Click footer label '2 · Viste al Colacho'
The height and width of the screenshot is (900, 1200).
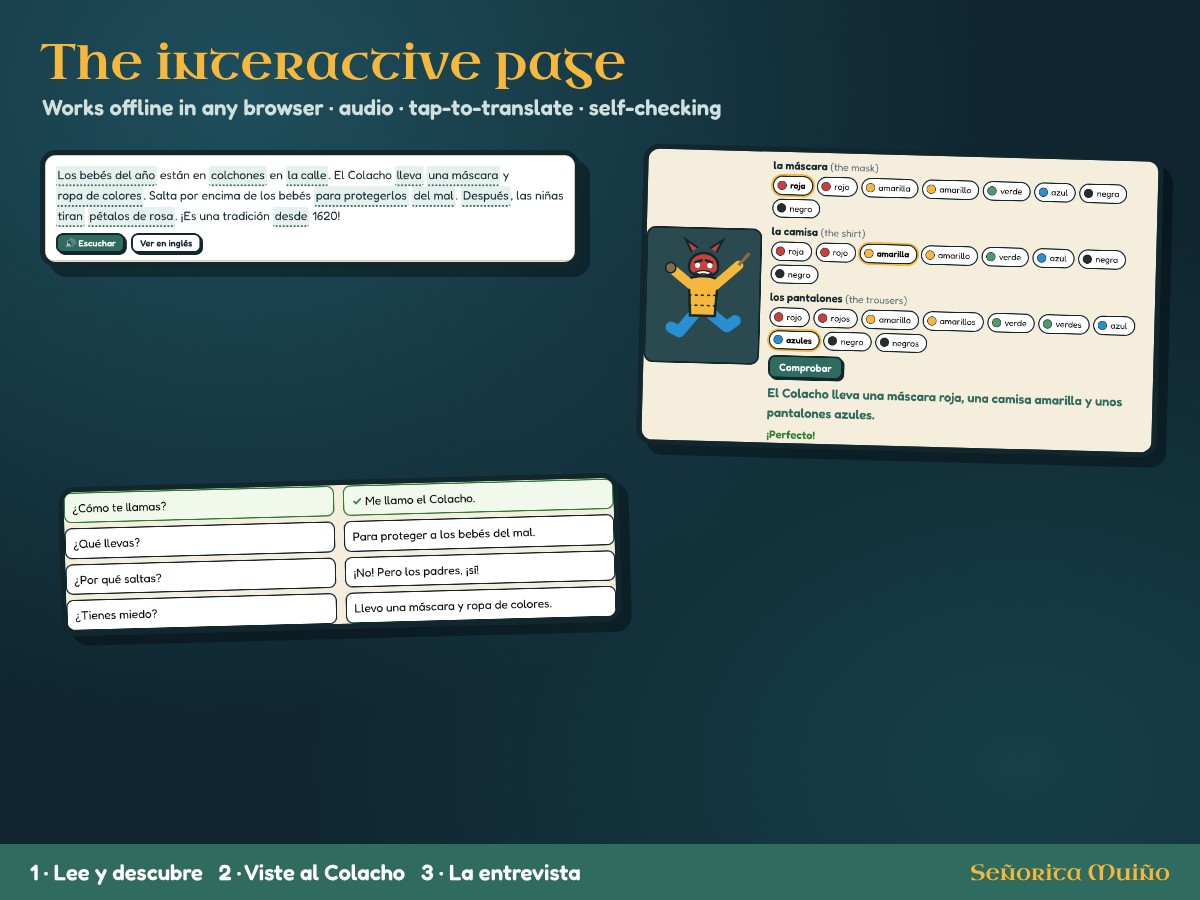[x=312, y=873]
